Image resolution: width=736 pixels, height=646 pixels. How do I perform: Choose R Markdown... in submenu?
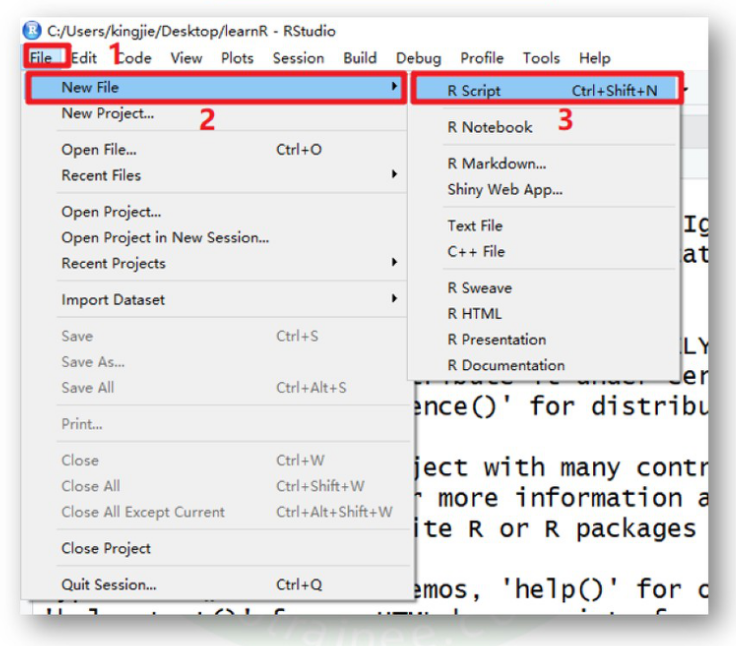click(497, 163)
